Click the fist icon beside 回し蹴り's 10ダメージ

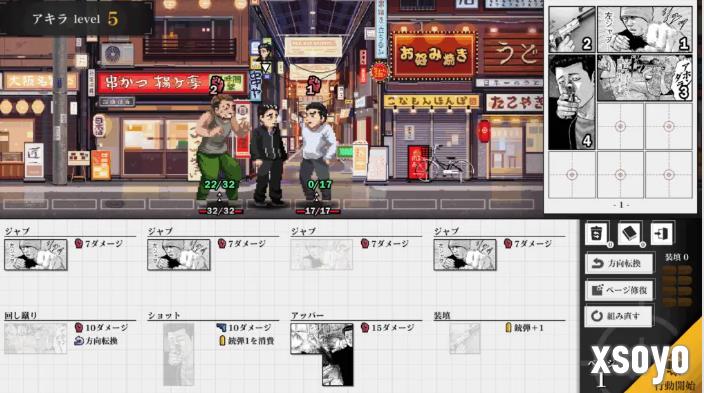click(x=79, y=328)
